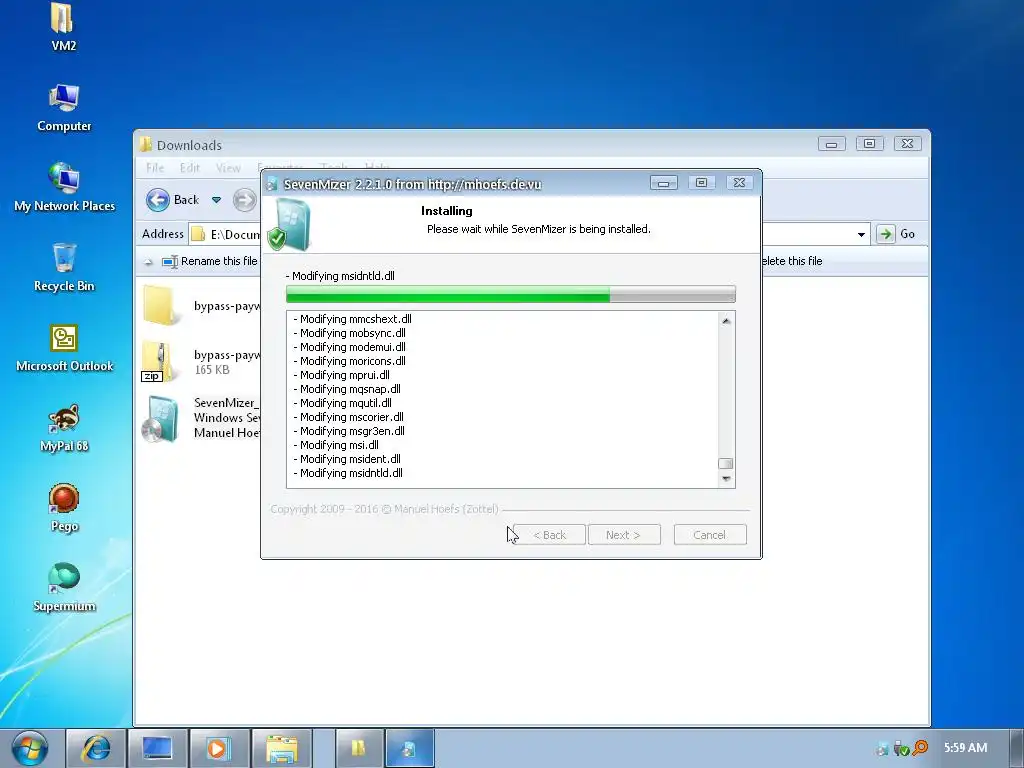Collapse the file tasks pane chevron

point(148,262)
